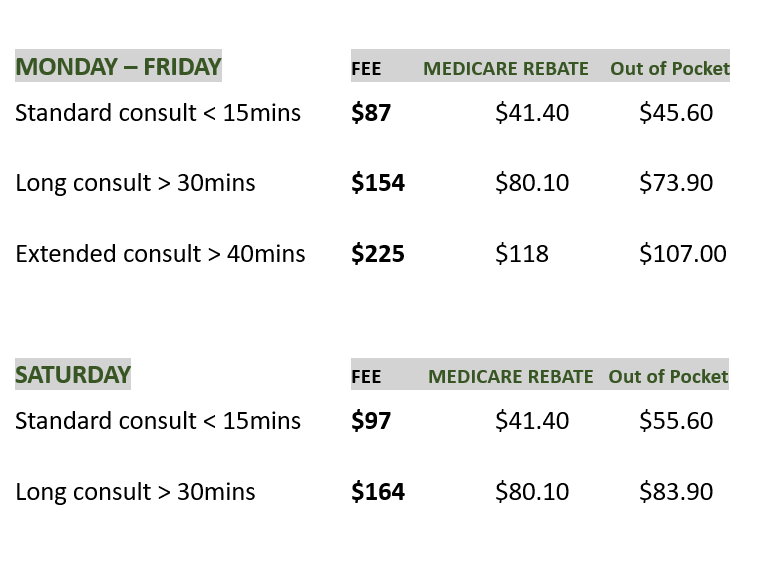Screen dimensions: 763x583
Task: Click the weekday Standard consult < 15mins row label
Action: pyautogui.click(x=158, y=113)
